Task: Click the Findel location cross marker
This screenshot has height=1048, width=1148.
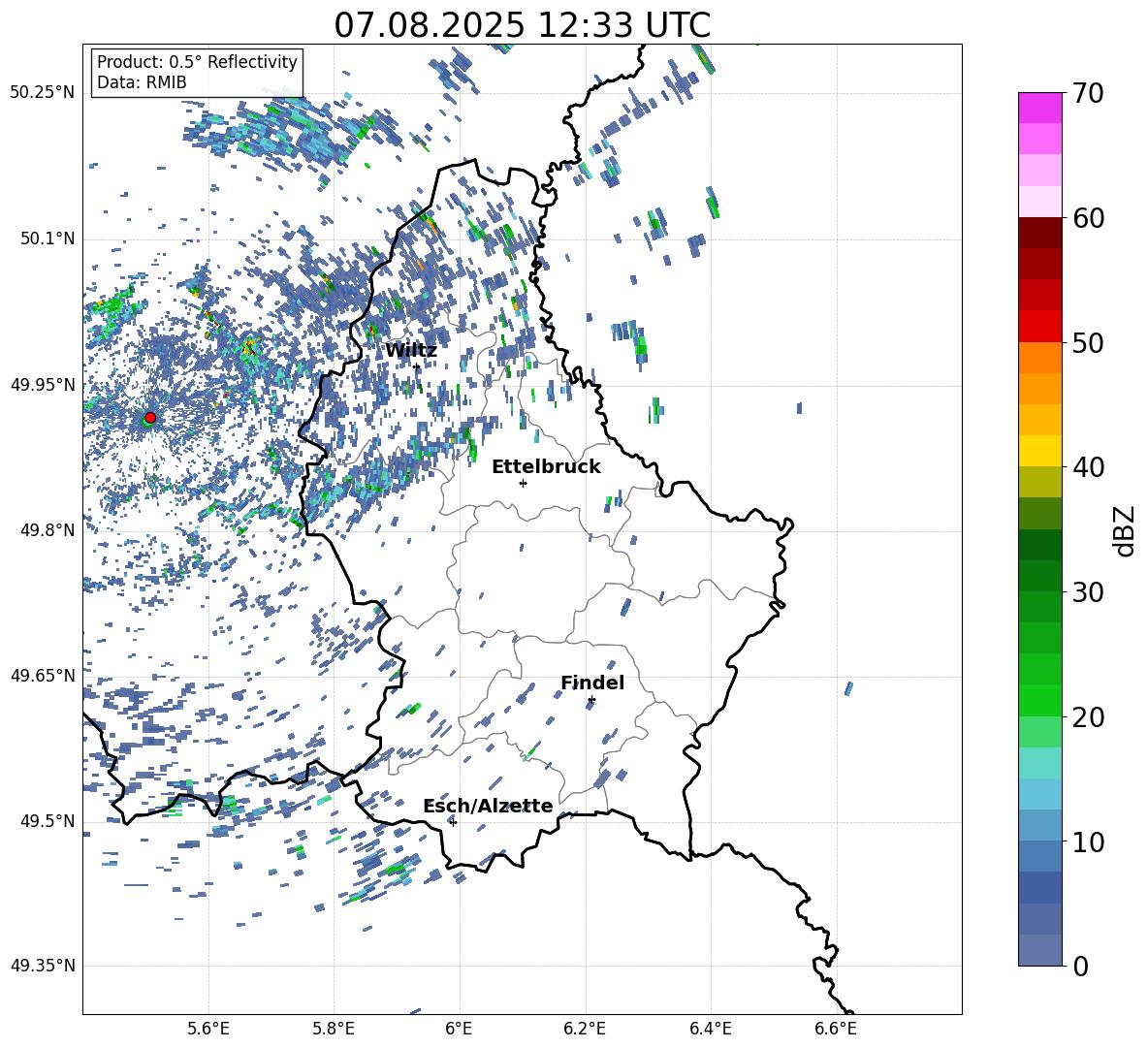Action: [x=591, y=700]
